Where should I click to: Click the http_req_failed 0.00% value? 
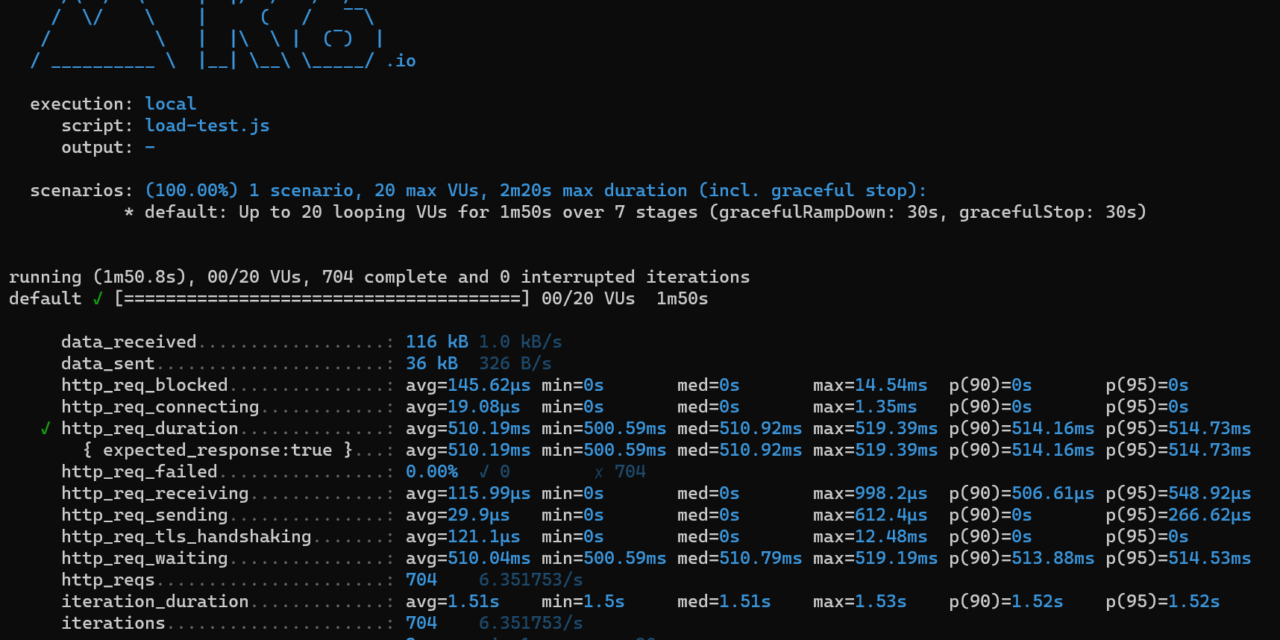pos(431,472)
